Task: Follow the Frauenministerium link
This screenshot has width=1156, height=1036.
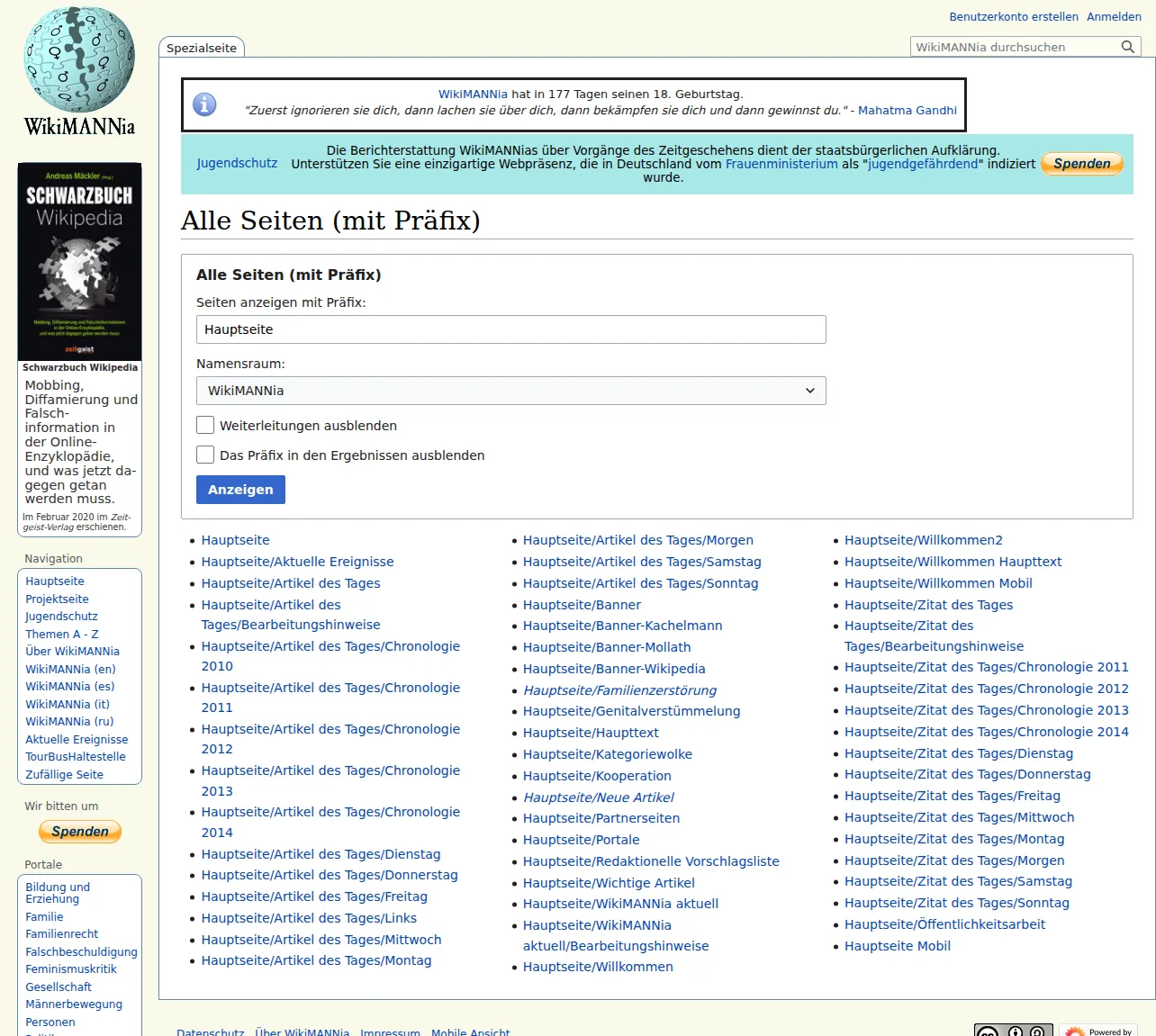Action: click(x=781, y=164)
